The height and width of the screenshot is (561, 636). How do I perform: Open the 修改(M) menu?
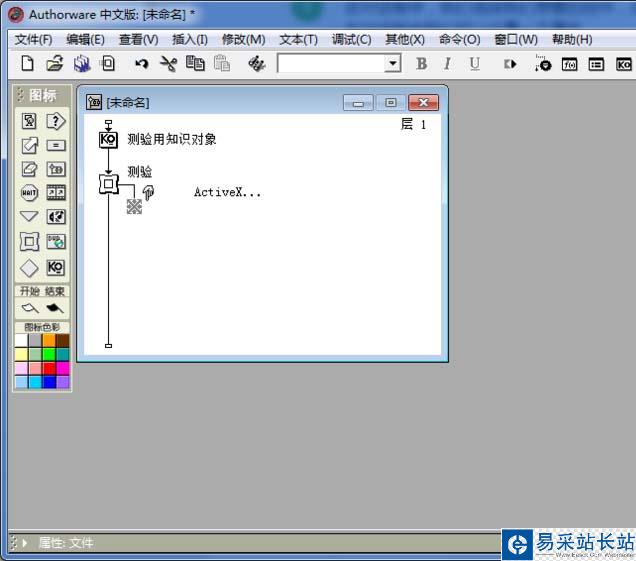[243, 40]
